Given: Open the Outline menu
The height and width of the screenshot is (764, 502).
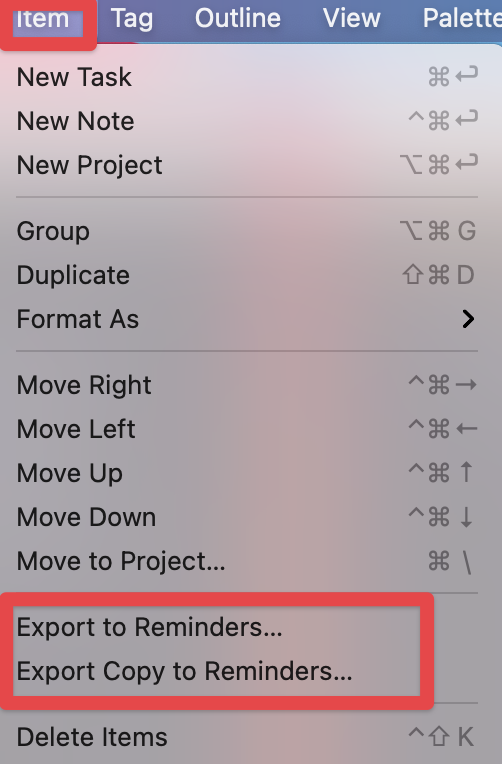Looking at the screenshot, I should pos(238,19).
